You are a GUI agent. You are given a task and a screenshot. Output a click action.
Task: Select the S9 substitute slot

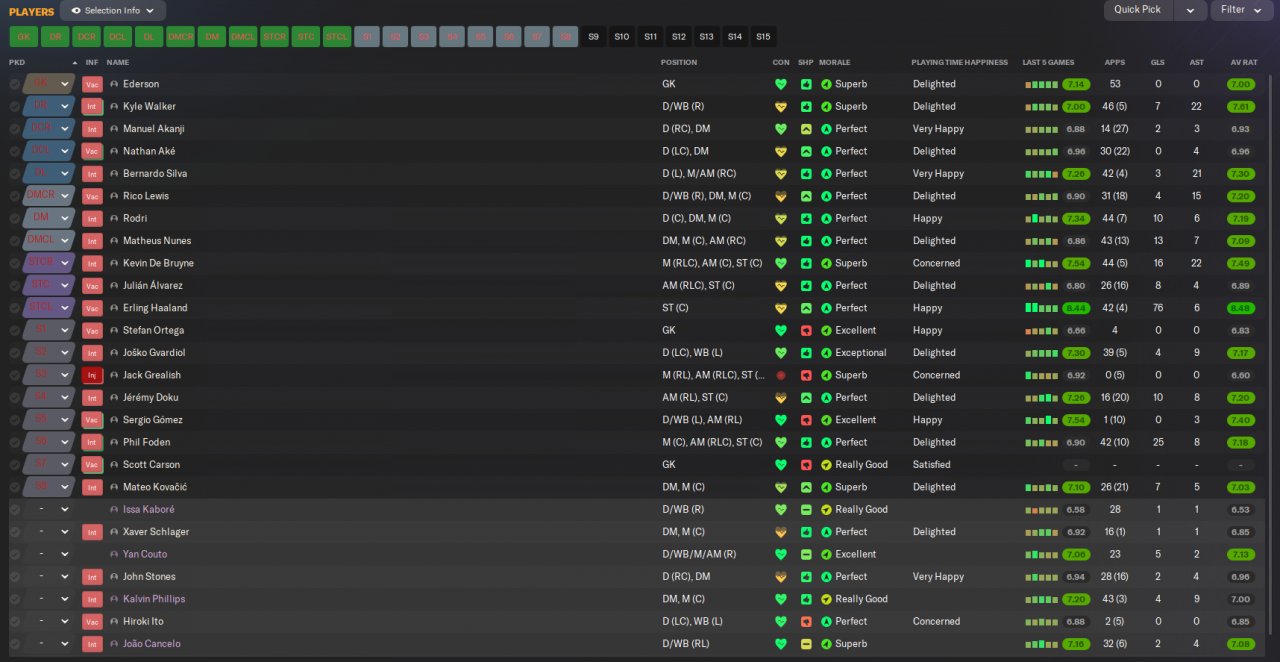coord(594,37)
